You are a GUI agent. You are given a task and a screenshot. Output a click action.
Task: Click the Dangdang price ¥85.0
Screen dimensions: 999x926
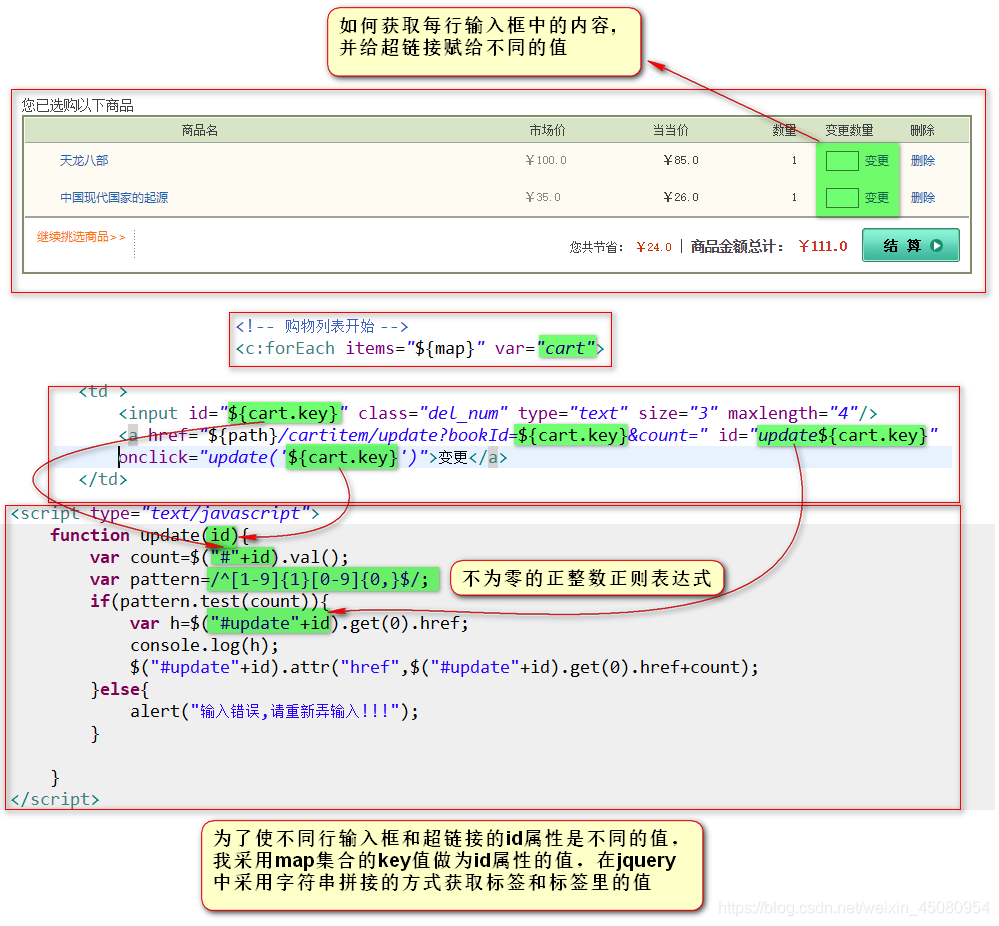(681, 160)
